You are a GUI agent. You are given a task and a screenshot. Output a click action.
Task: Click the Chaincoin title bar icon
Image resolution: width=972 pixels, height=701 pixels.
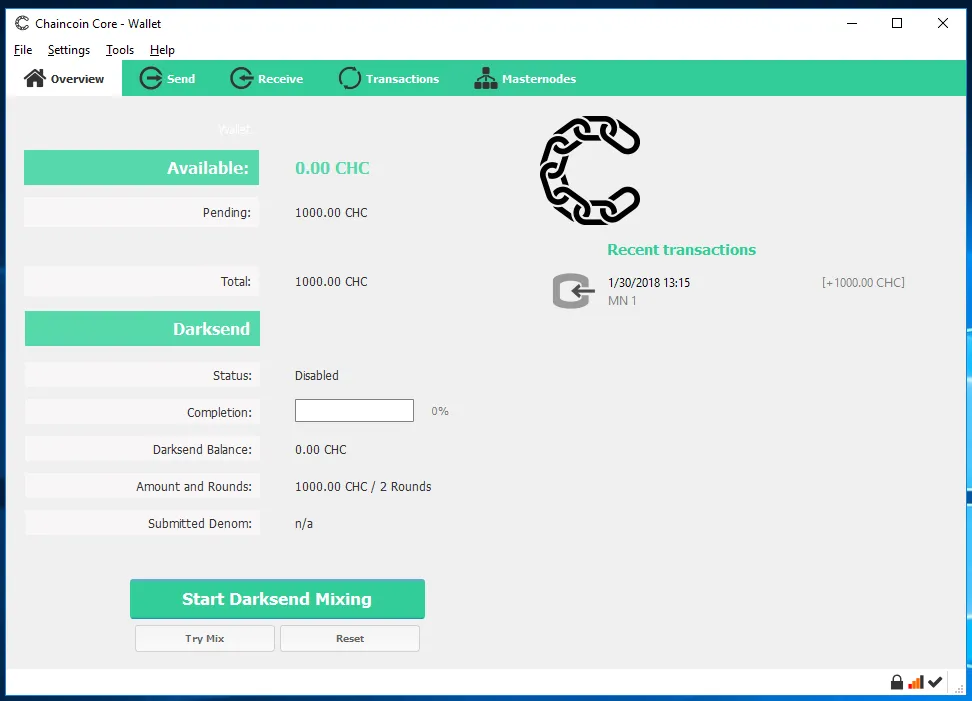point(22,24)
